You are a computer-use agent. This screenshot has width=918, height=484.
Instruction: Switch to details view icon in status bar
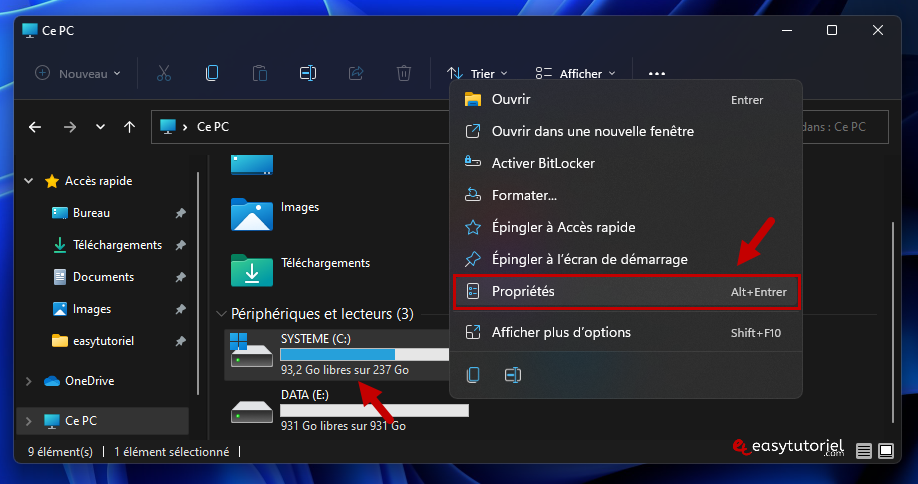click(x=864, y=451)
